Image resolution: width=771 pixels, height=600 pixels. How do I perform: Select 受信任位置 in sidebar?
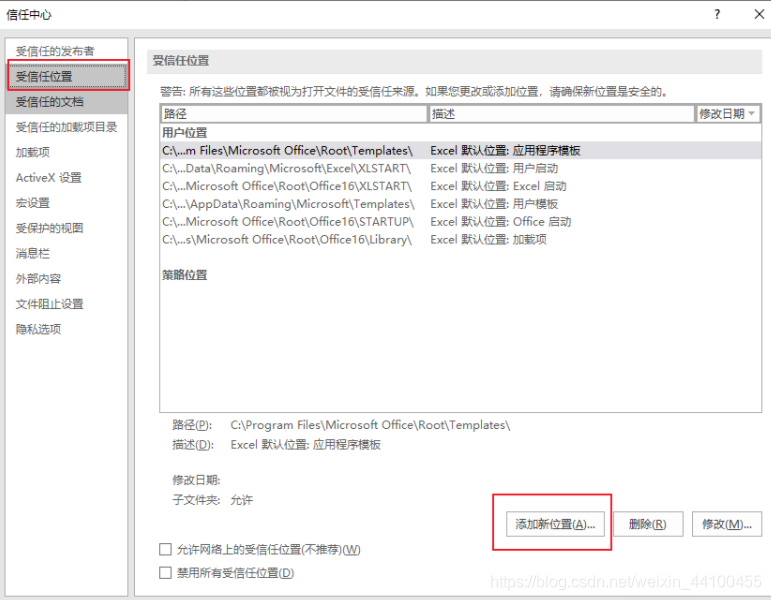(68, 76)
